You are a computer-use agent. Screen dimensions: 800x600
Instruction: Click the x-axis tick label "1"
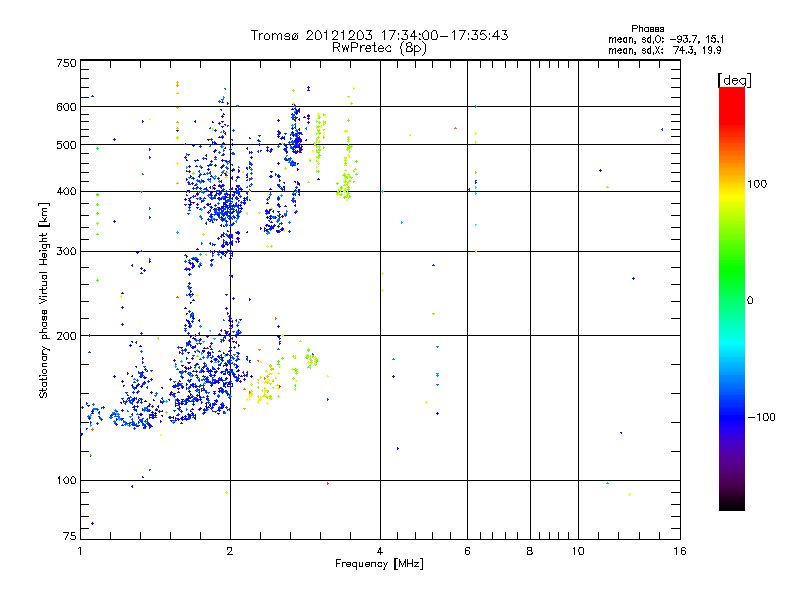[x=80, y=551]
